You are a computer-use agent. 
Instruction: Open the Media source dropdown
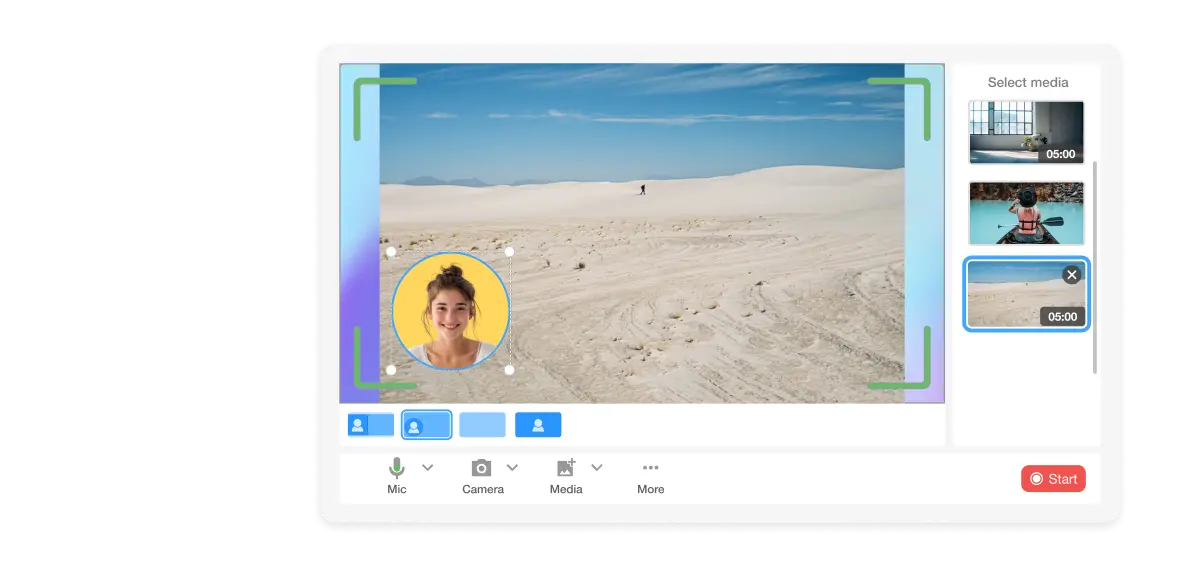tap(597, 466)
